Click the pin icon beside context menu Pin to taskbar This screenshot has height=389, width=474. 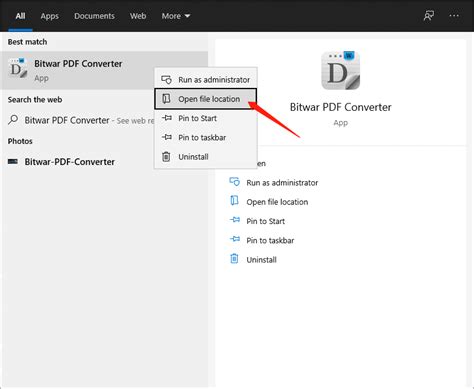(167, 137)
